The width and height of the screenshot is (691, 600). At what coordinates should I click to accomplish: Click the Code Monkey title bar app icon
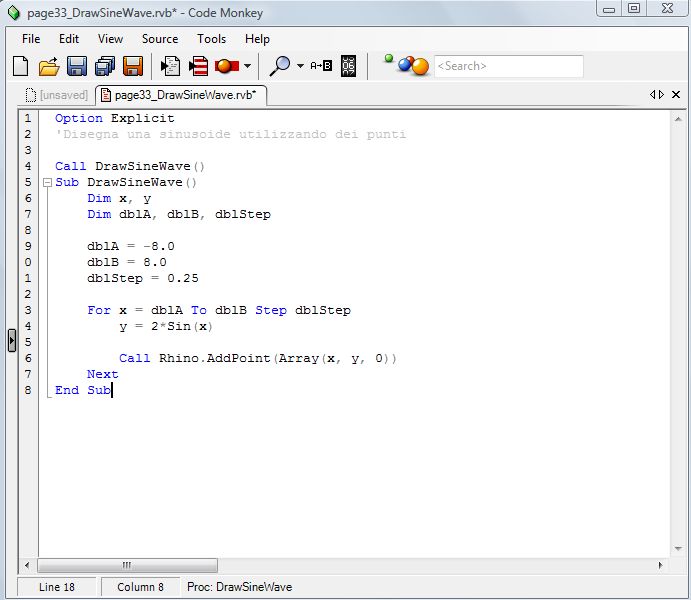pos(14,12)
